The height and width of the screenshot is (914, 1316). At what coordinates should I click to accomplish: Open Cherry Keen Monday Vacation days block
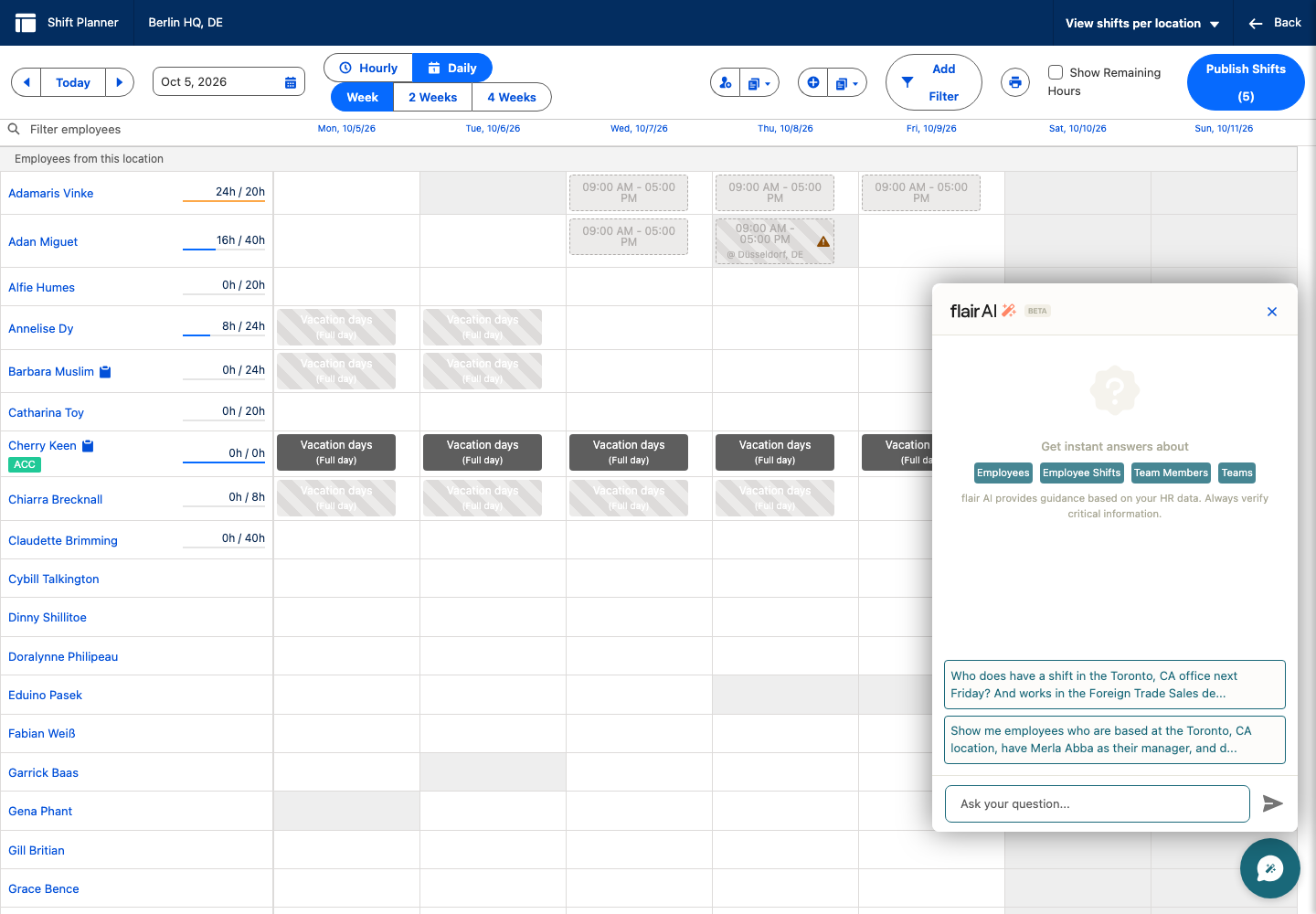[336, 452]
